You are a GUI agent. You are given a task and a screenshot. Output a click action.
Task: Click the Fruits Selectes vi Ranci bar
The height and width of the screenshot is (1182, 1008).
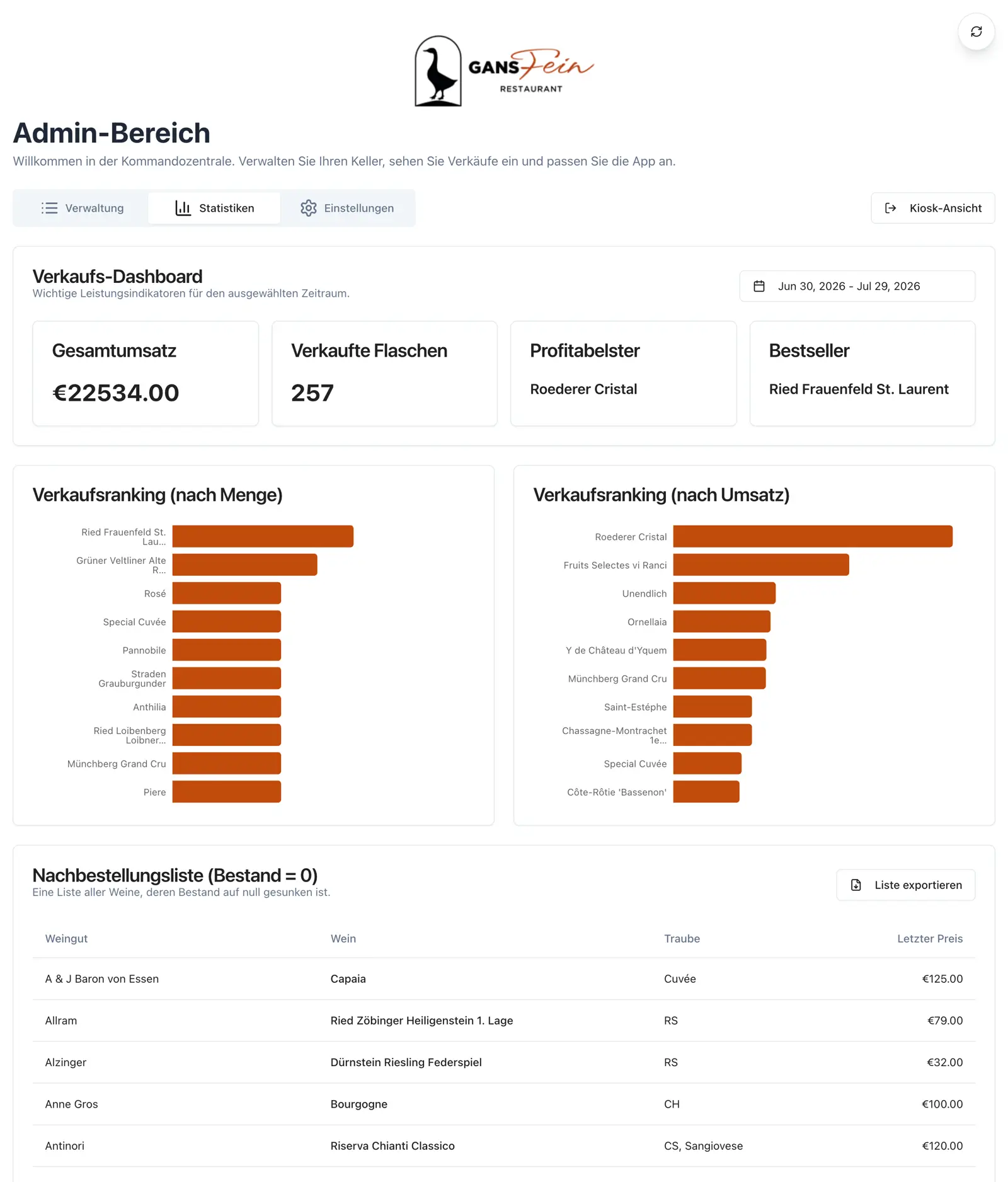[761, 565]
